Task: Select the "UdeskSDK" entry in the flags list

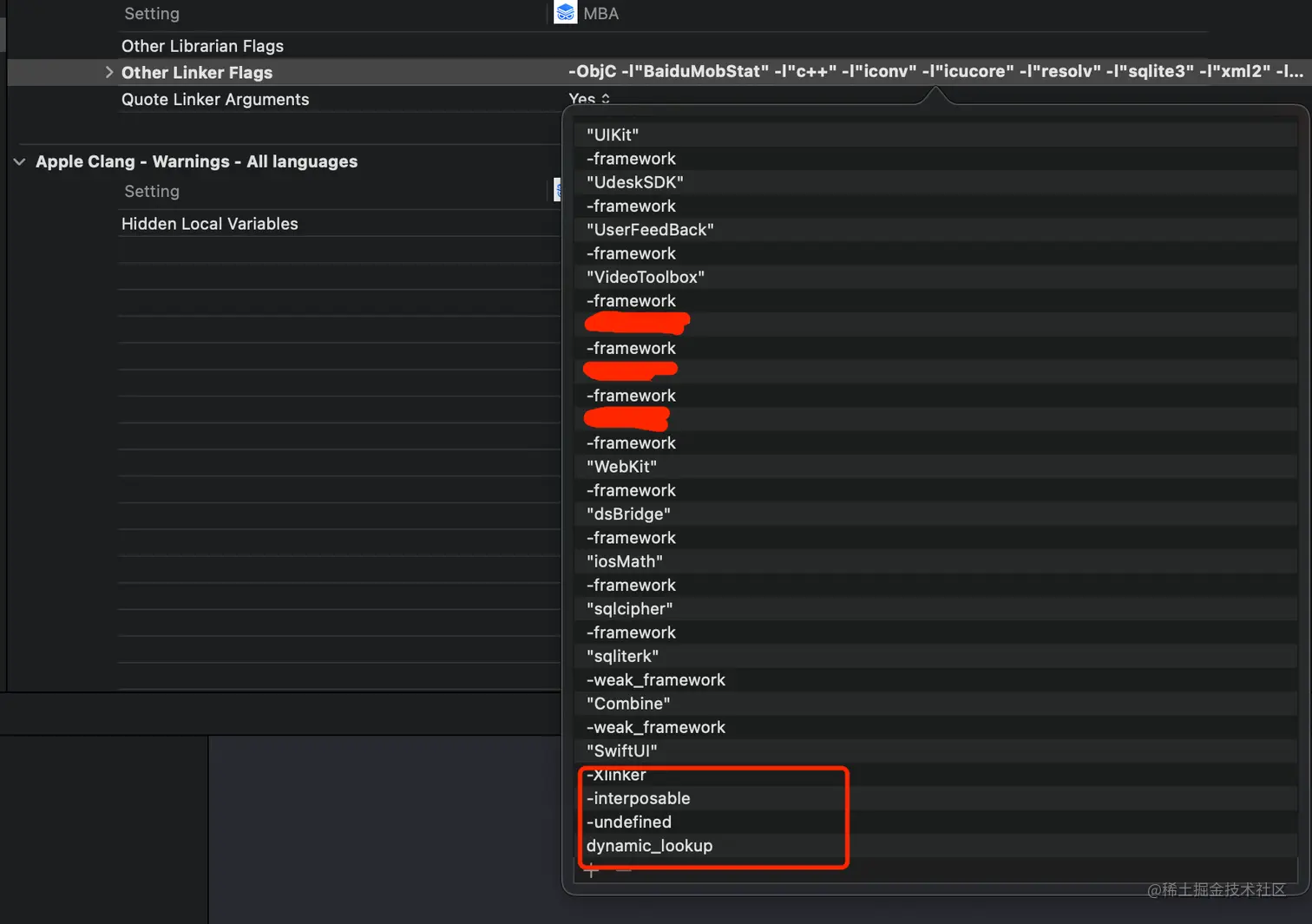Action: pos(935,182)
